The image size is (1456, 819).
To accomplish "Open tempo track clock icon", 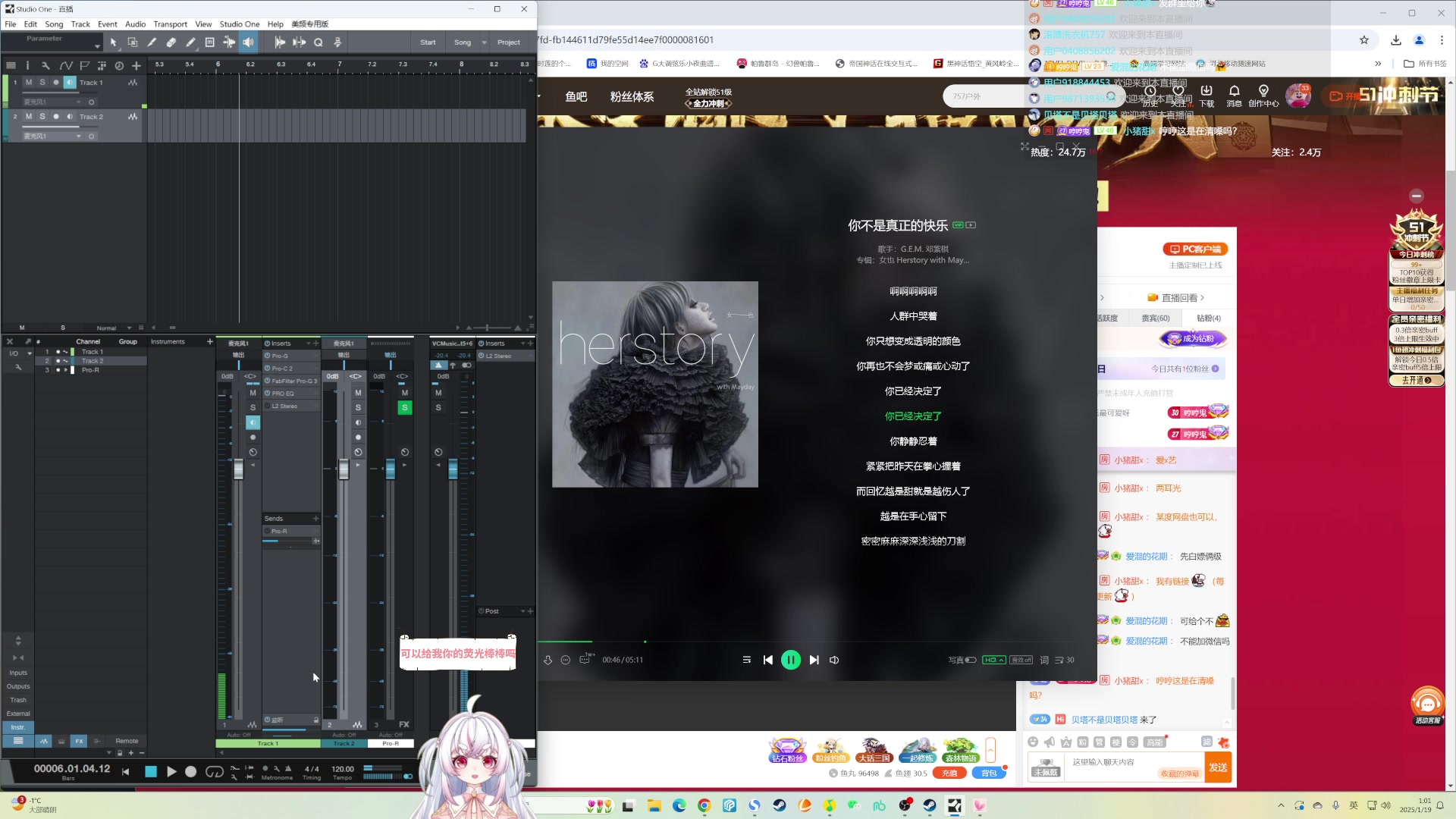I will [x=119, y=66].
